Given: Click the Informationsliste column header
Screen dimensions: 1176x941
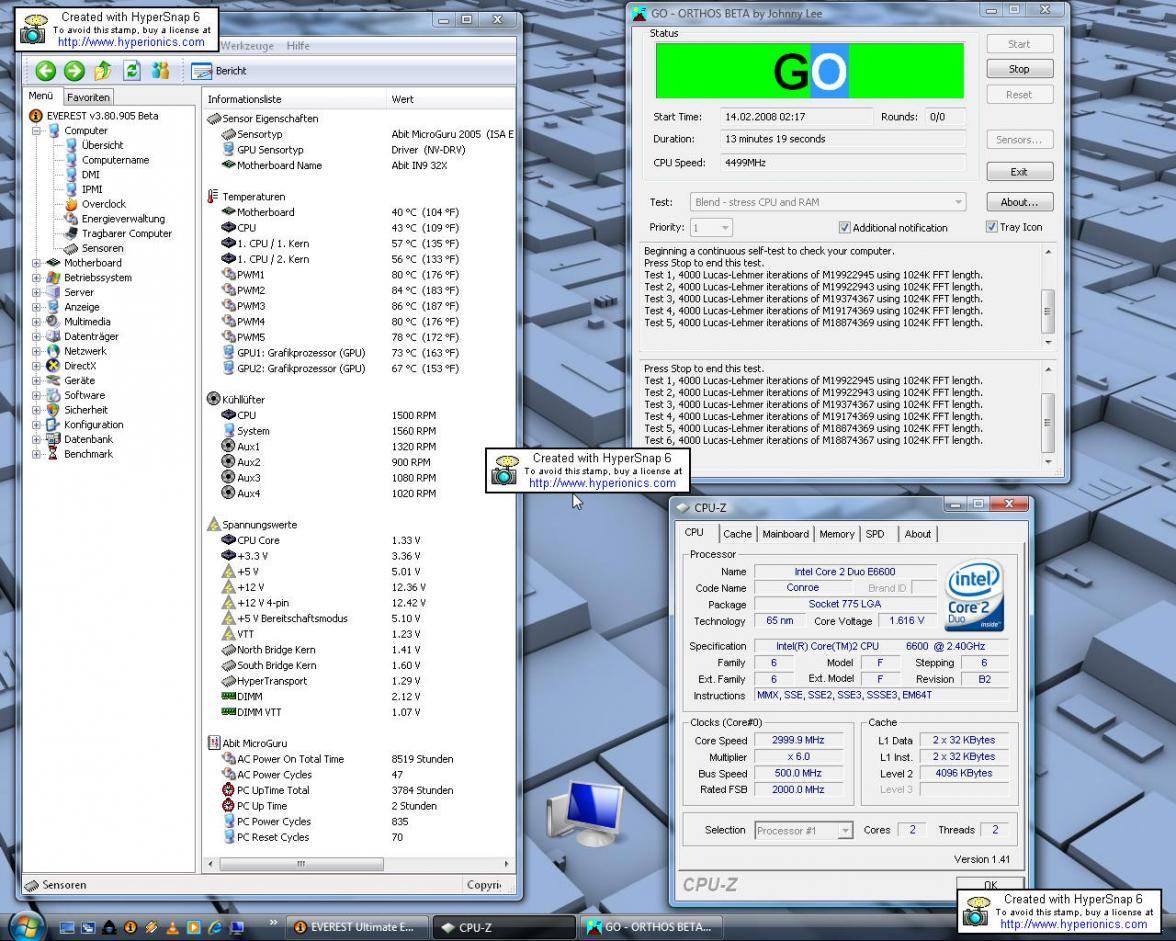Looking at the screenshot, I should tap(294, 99).
